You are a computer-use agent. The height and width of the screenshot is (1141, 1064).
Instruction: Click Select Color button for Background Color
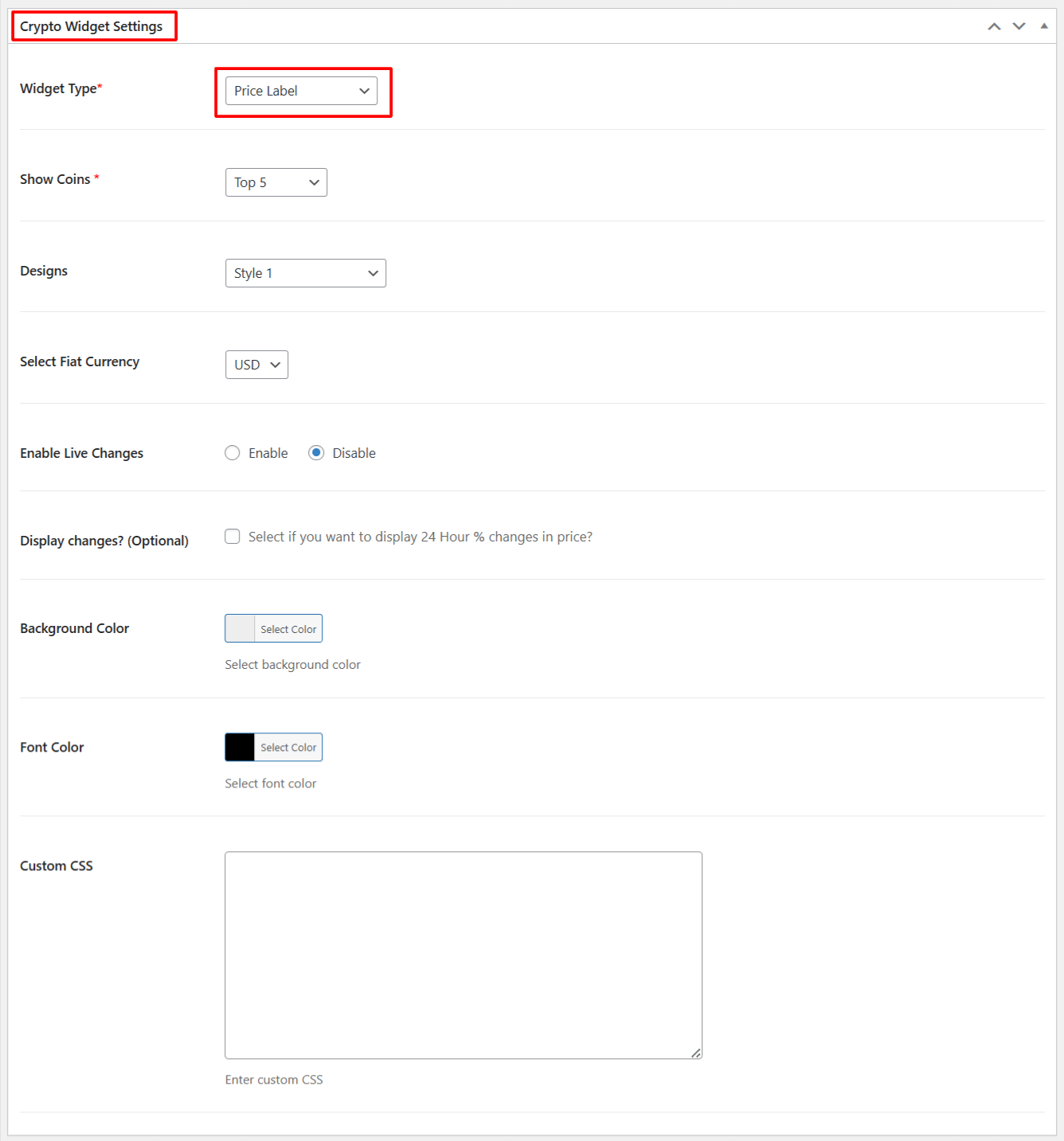[288, 629]
